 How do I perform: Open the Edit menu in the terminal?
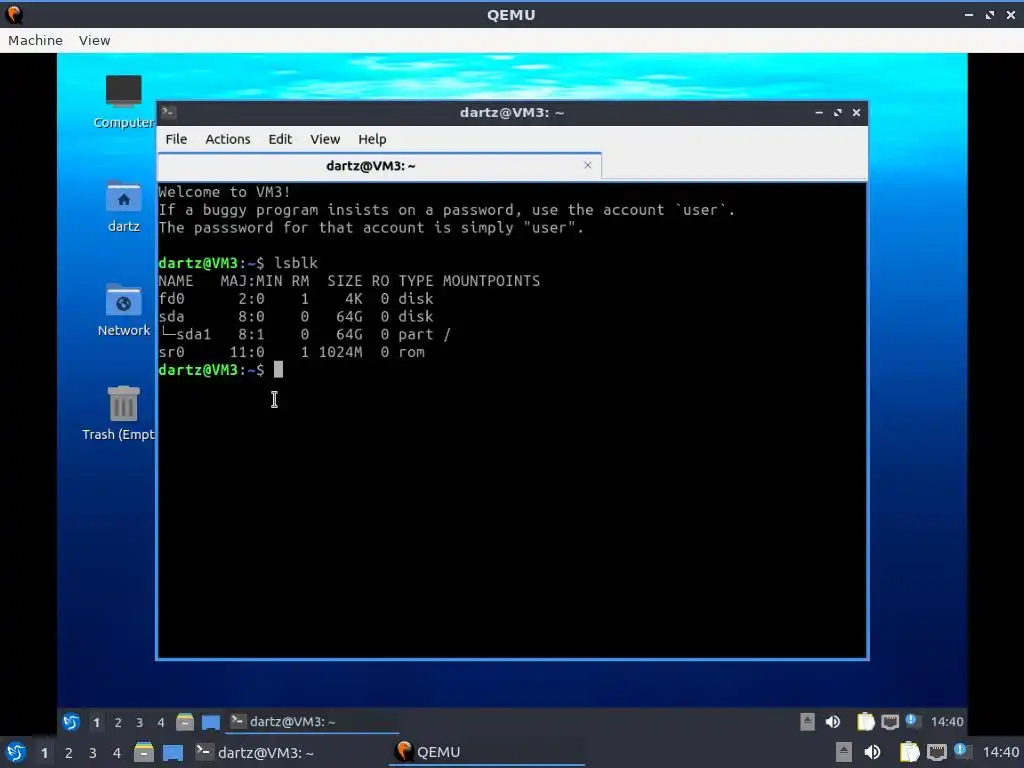click(x=280, y=139)
